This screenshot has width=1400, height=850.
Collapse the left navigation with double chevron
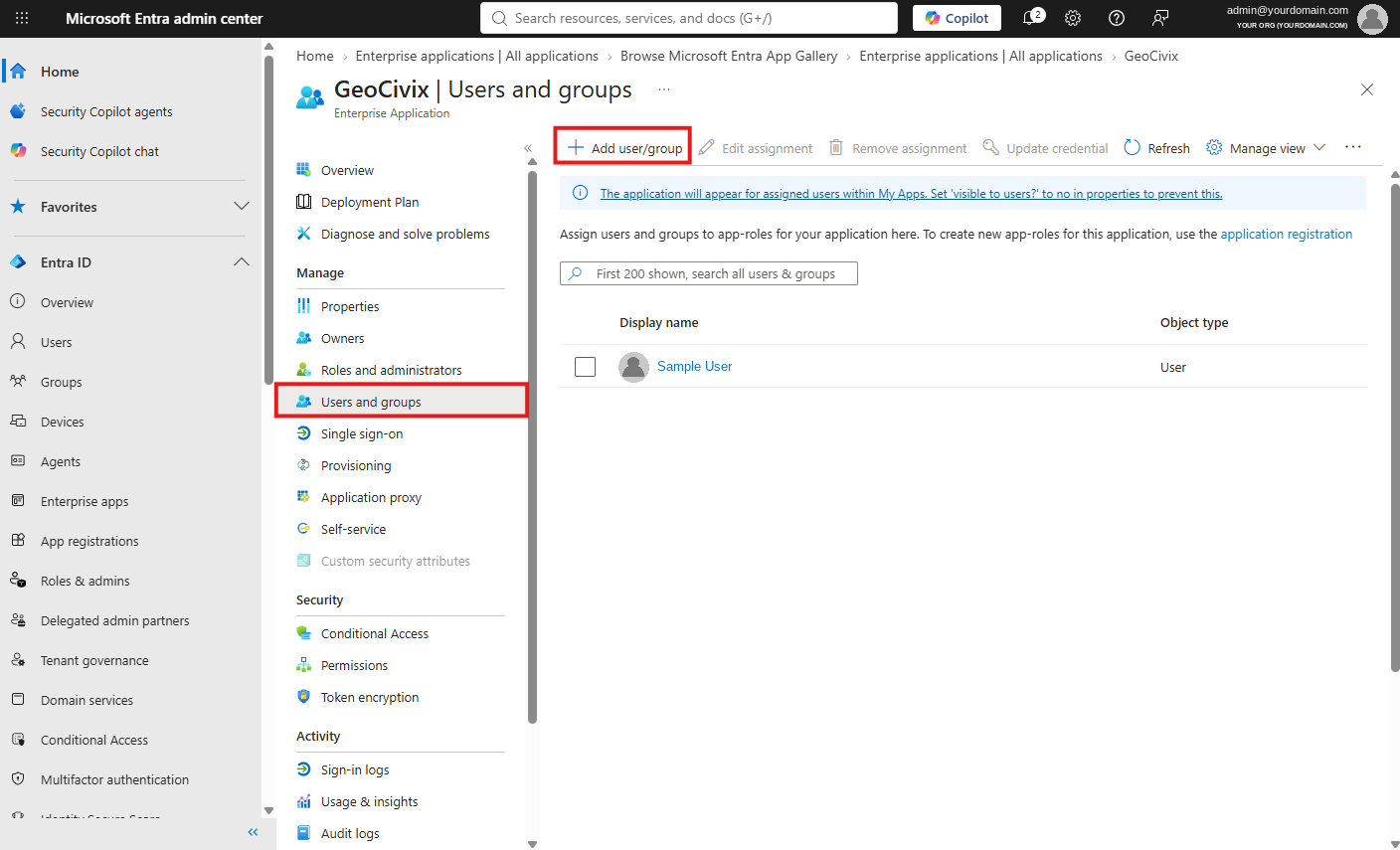coord(253,832)
